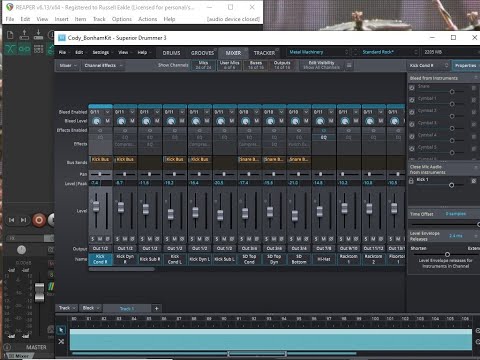
Task: Click the lock icon beside Kick 1
Action: pyautogui.click(x=411, y=181)
